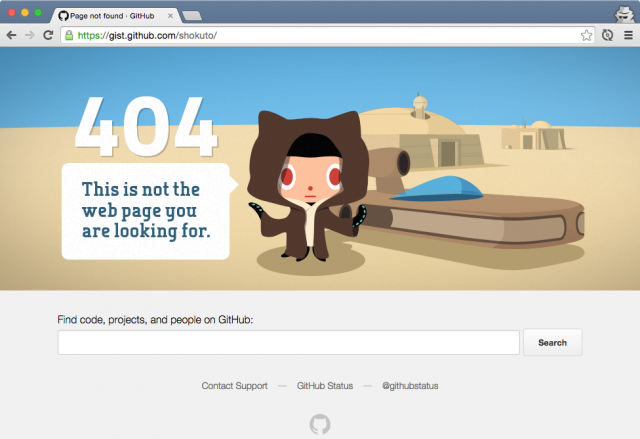Open the Chrome hamburger menu
Screen dimensions: 640x439
point(627,35)
